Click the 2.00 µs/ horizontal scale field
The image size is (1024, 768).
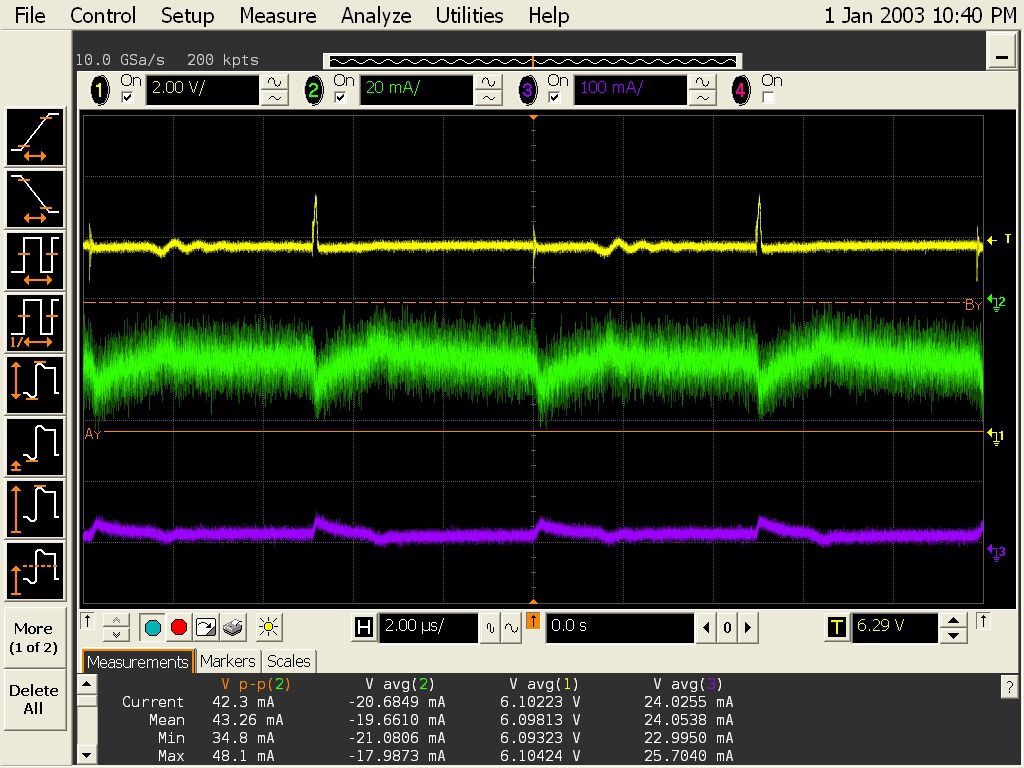(429, 627)
